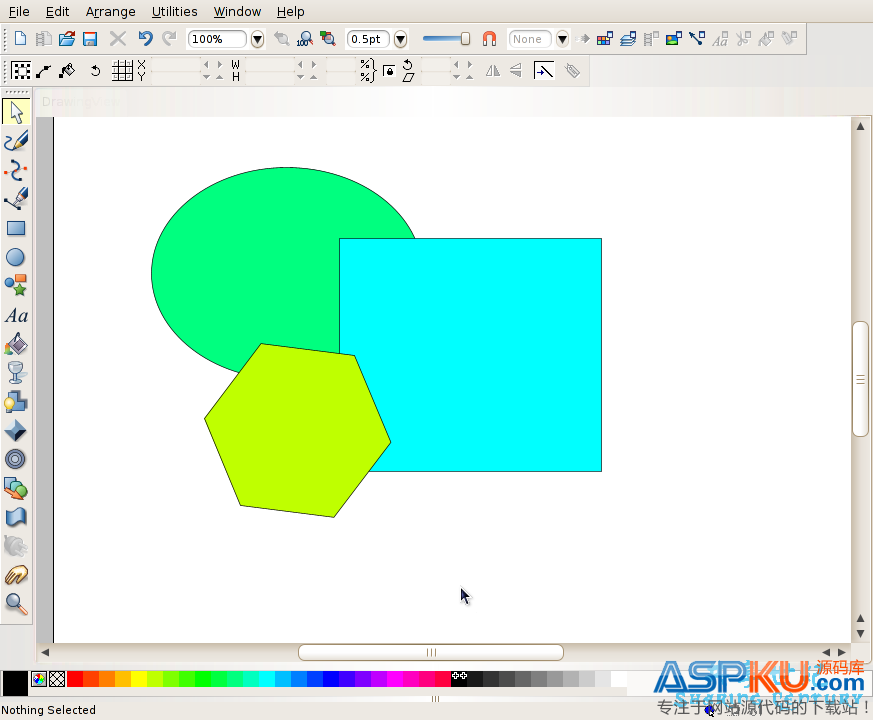Click the scroll left arrow
873x720 pixels.
(x=45, y=652)
